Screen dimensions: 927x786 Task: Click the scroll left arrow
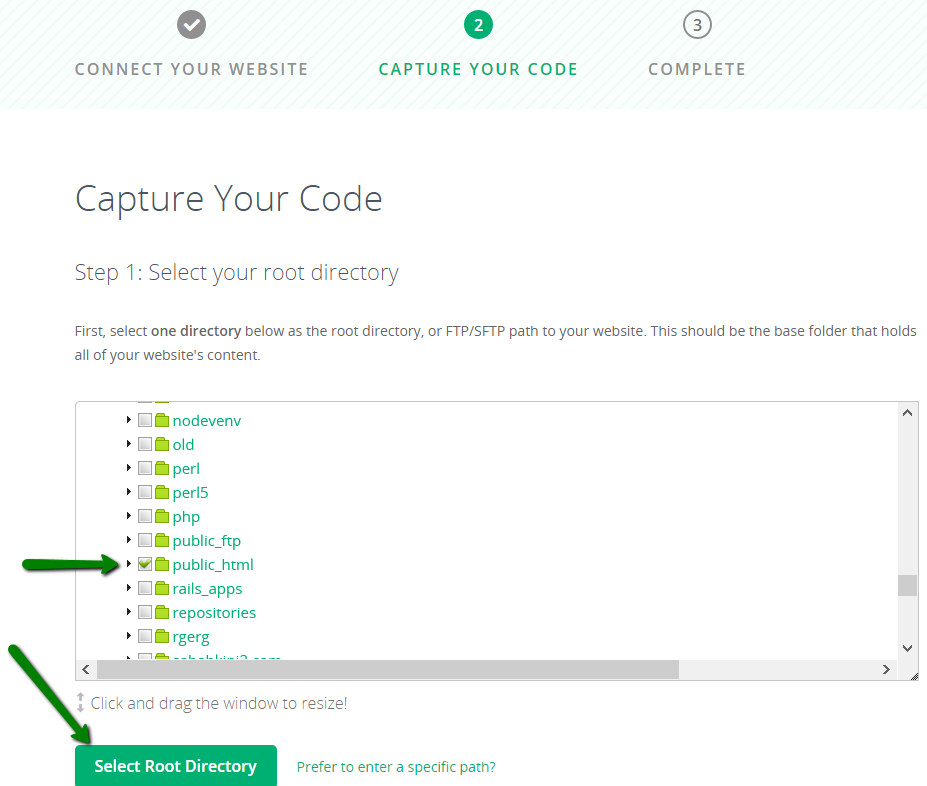click(x=86, y=670)
